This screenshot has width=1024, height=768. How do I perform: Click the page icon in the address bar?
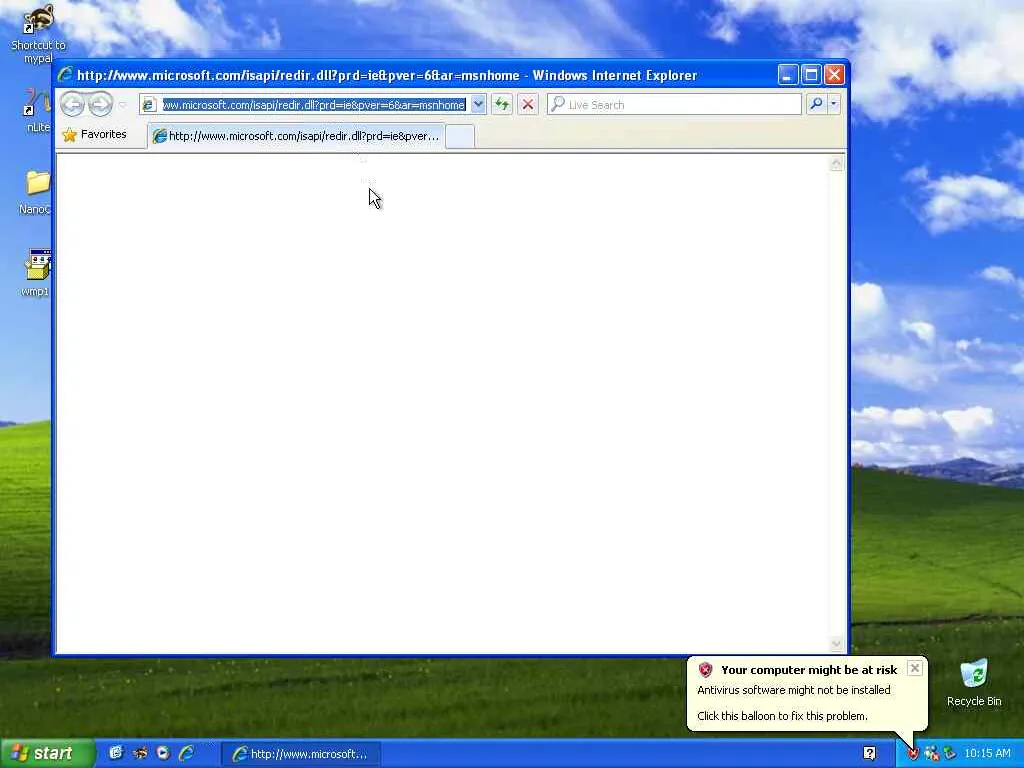(x=149, y=104)
